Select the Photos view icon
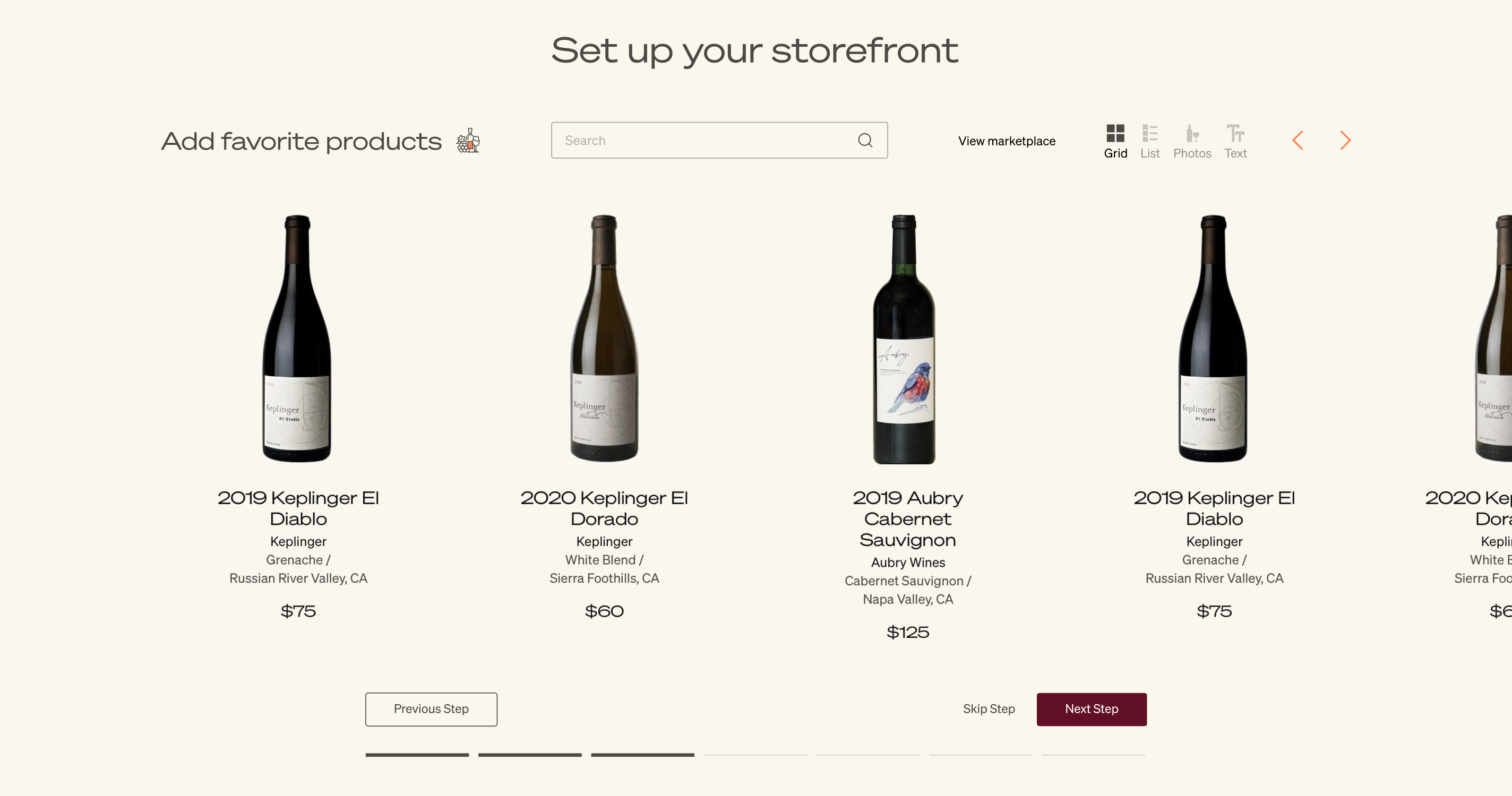 (x=1192, y=135)
